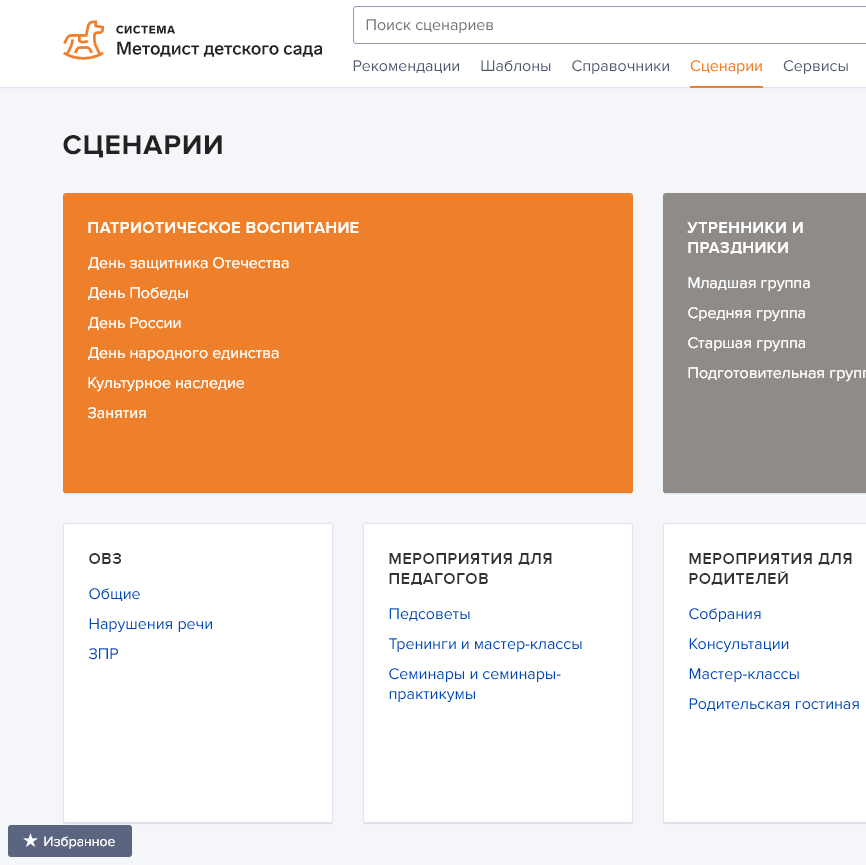Viewport: 866px width, 865px height.
Task: Open Нарушения речи link
Action: 151,624
